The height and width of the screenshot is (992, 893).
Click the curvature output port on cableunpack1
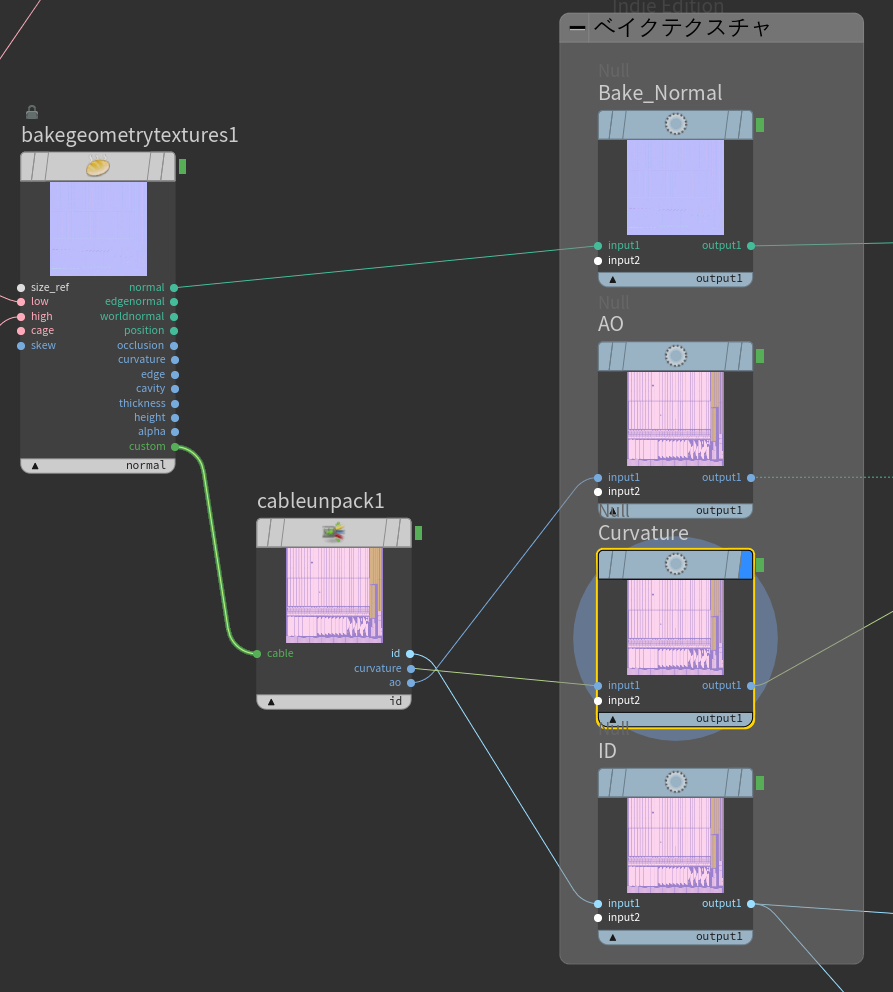[411, 668]
